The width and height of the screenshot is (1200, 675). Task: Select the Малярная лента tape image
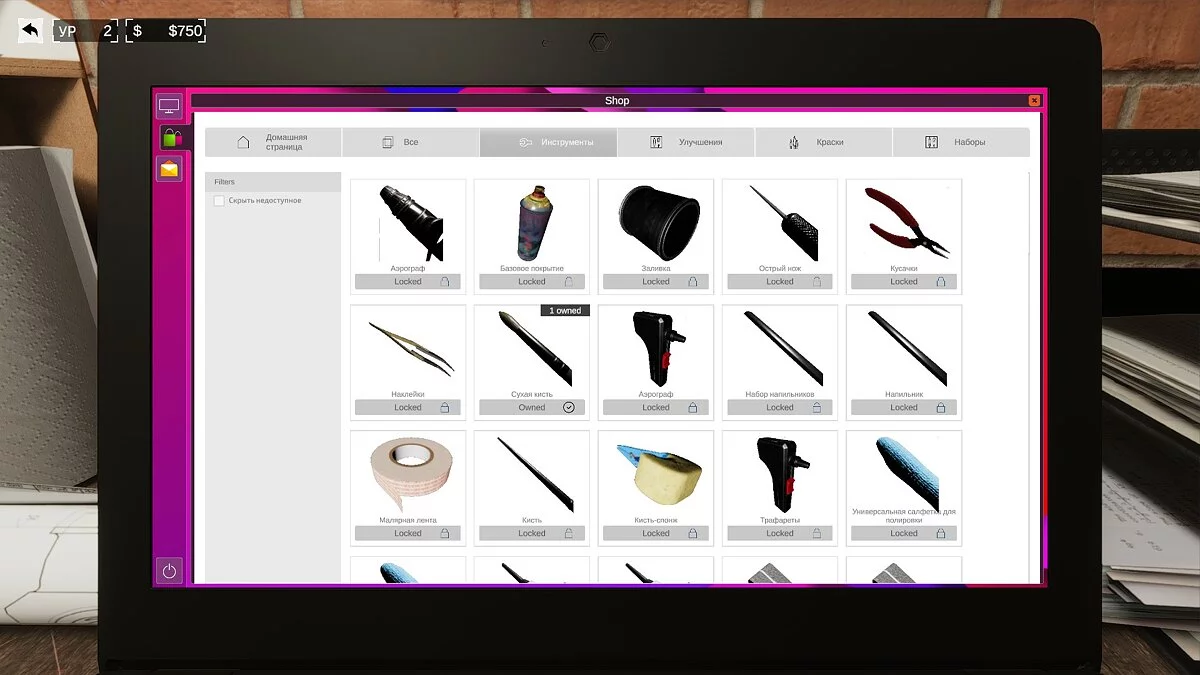409,475
